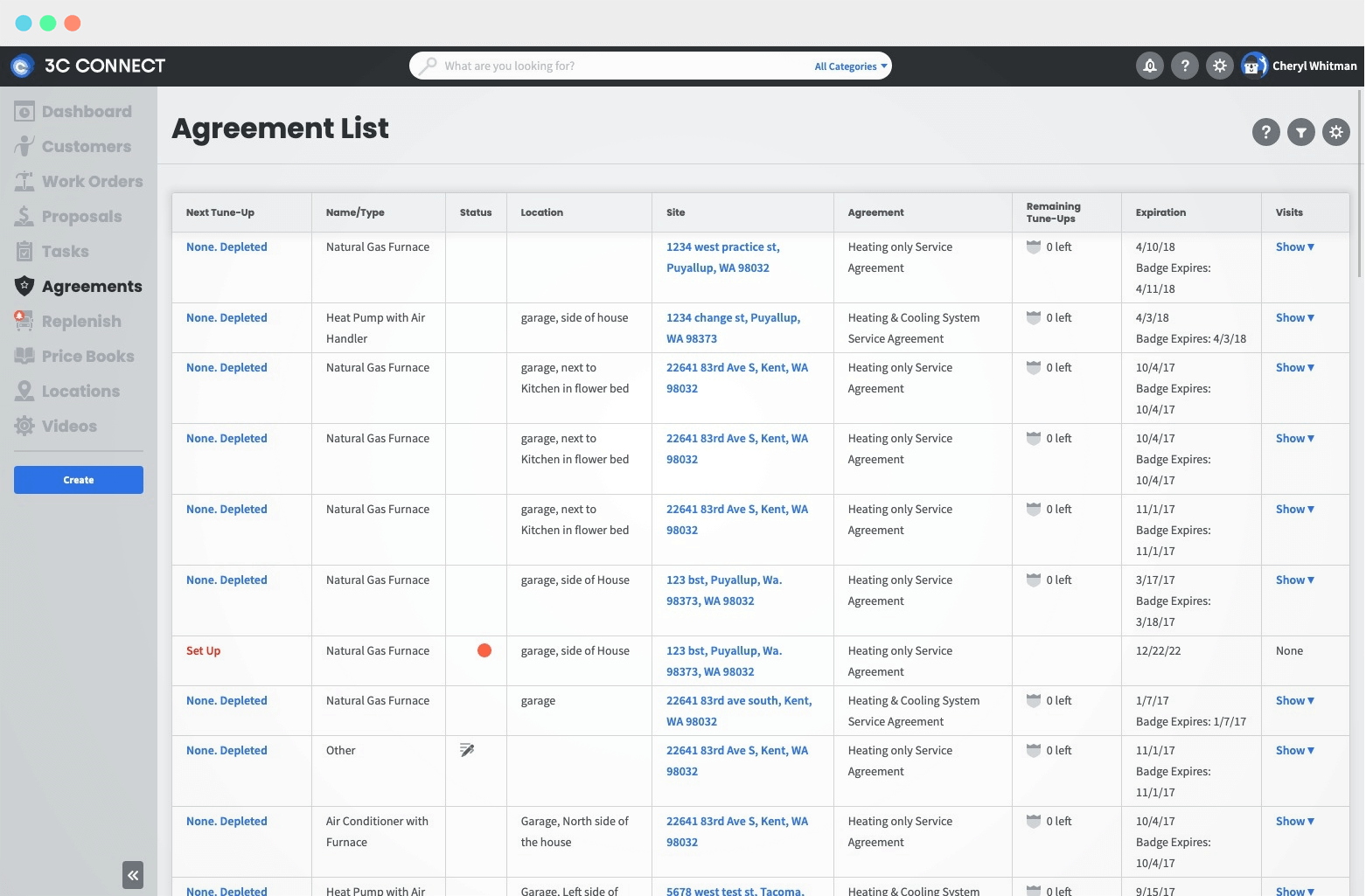Open Proposals from the sidebar icon
1366x896 pixels.
tap(24, 216)
